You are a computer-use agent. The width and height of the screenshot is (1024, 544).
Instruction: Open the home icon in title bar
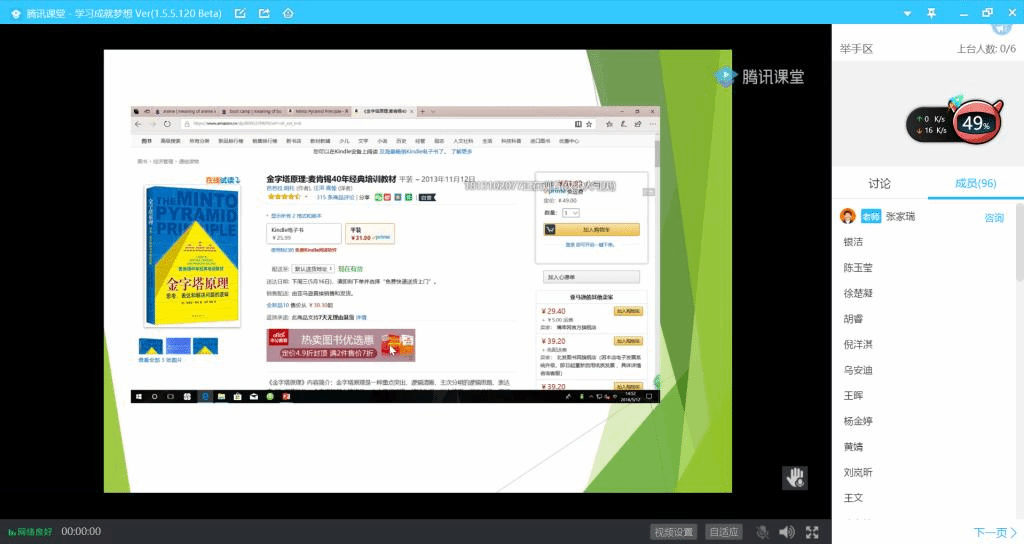288,13
